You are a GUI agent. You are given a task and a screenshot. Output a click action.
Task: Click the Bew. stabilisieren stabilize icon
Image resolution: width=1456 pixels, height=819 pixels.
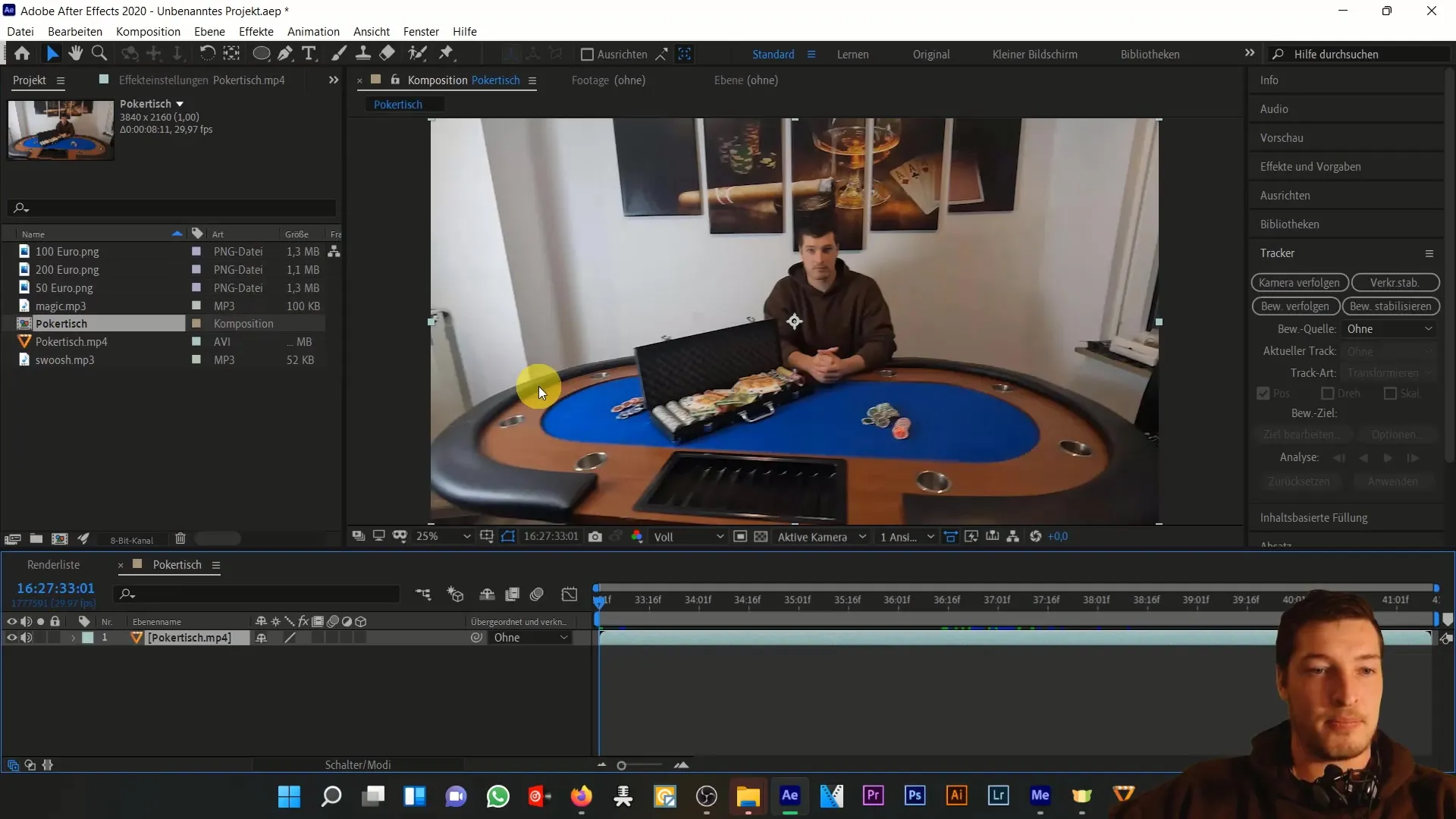[x=1390, y=305]
